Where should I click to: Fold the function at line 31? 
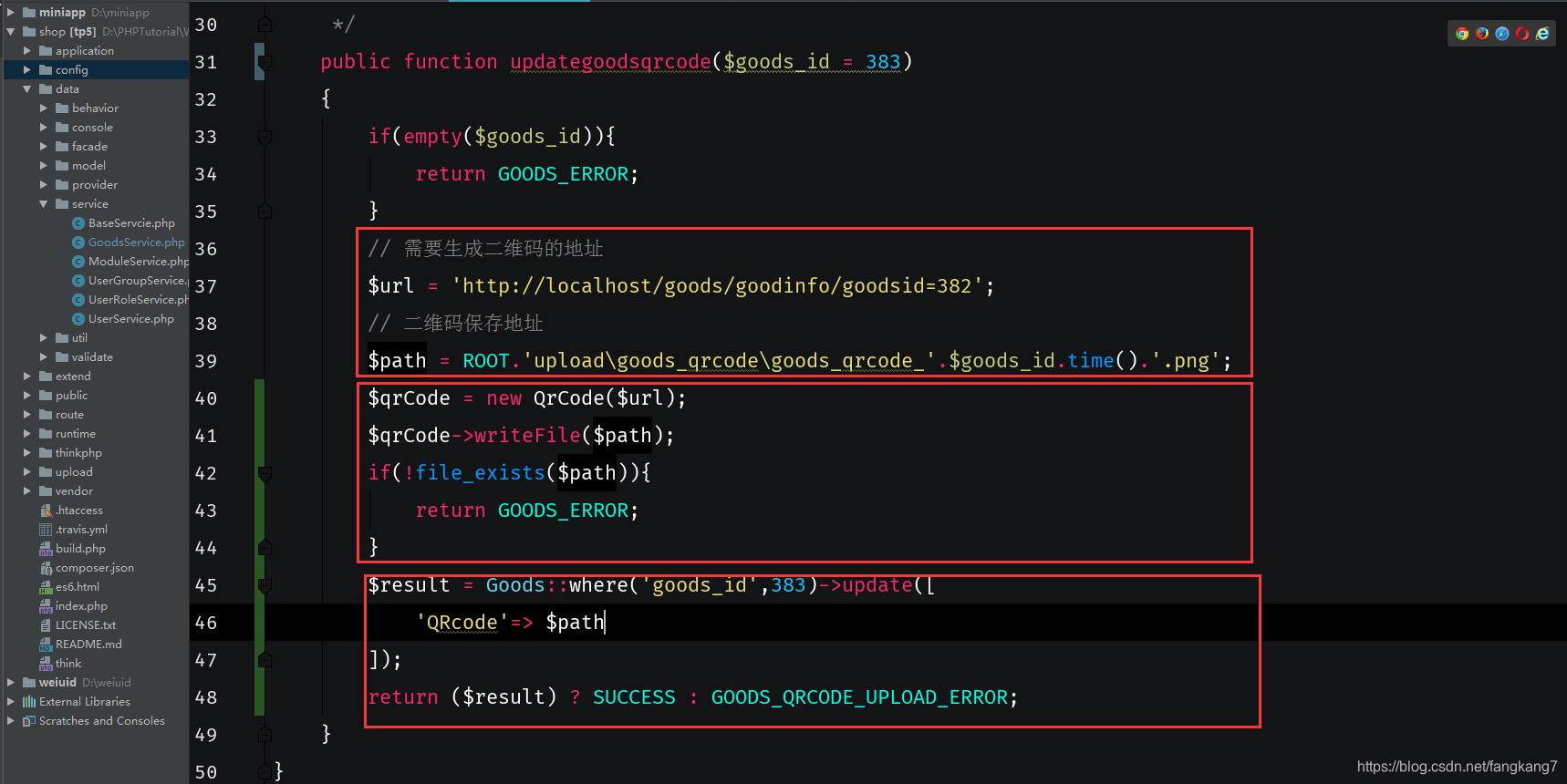click(265, 62)
